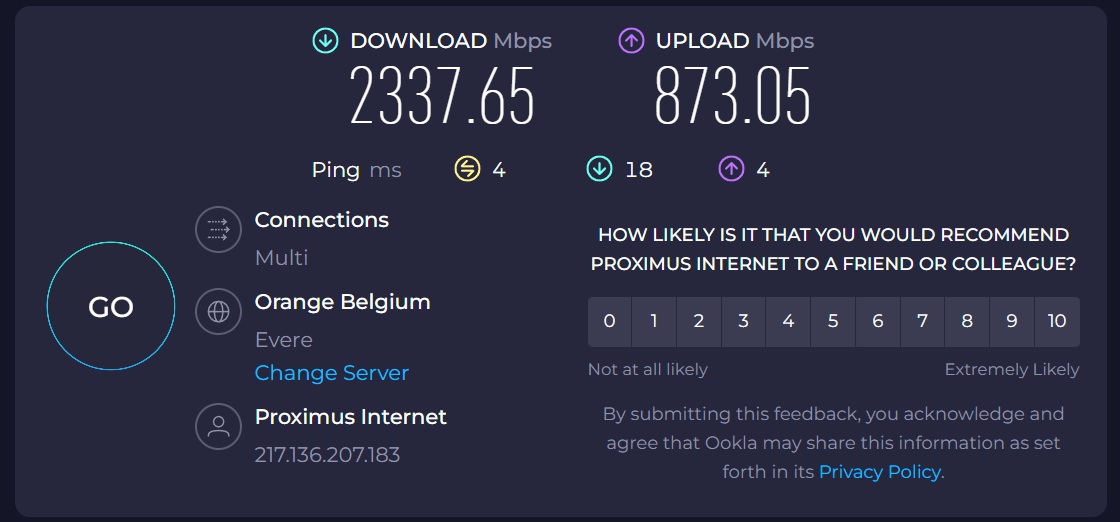Select rating 10 on recommendation scale

pos(1057,322)
